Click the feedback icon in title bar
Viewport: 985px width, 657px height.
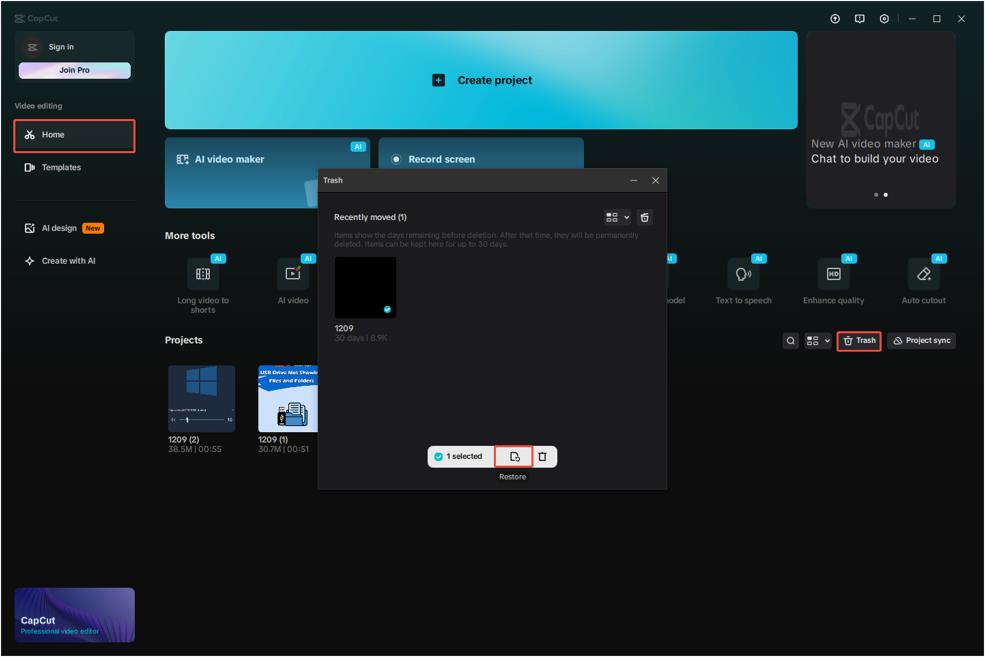click(x=859, y=19)
